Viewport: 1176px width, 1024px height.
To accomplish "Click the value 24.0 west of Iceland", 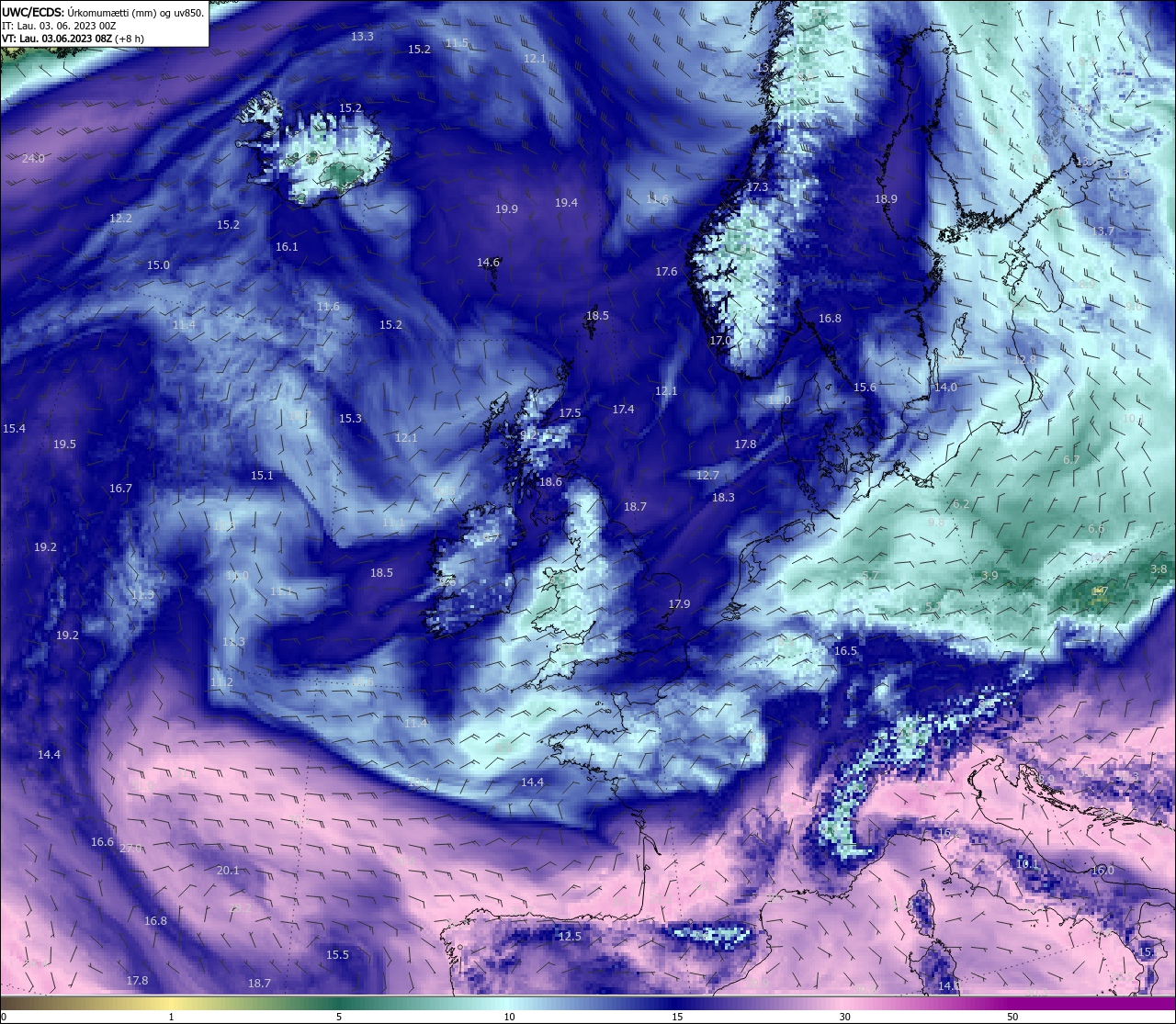I will 33,159.
